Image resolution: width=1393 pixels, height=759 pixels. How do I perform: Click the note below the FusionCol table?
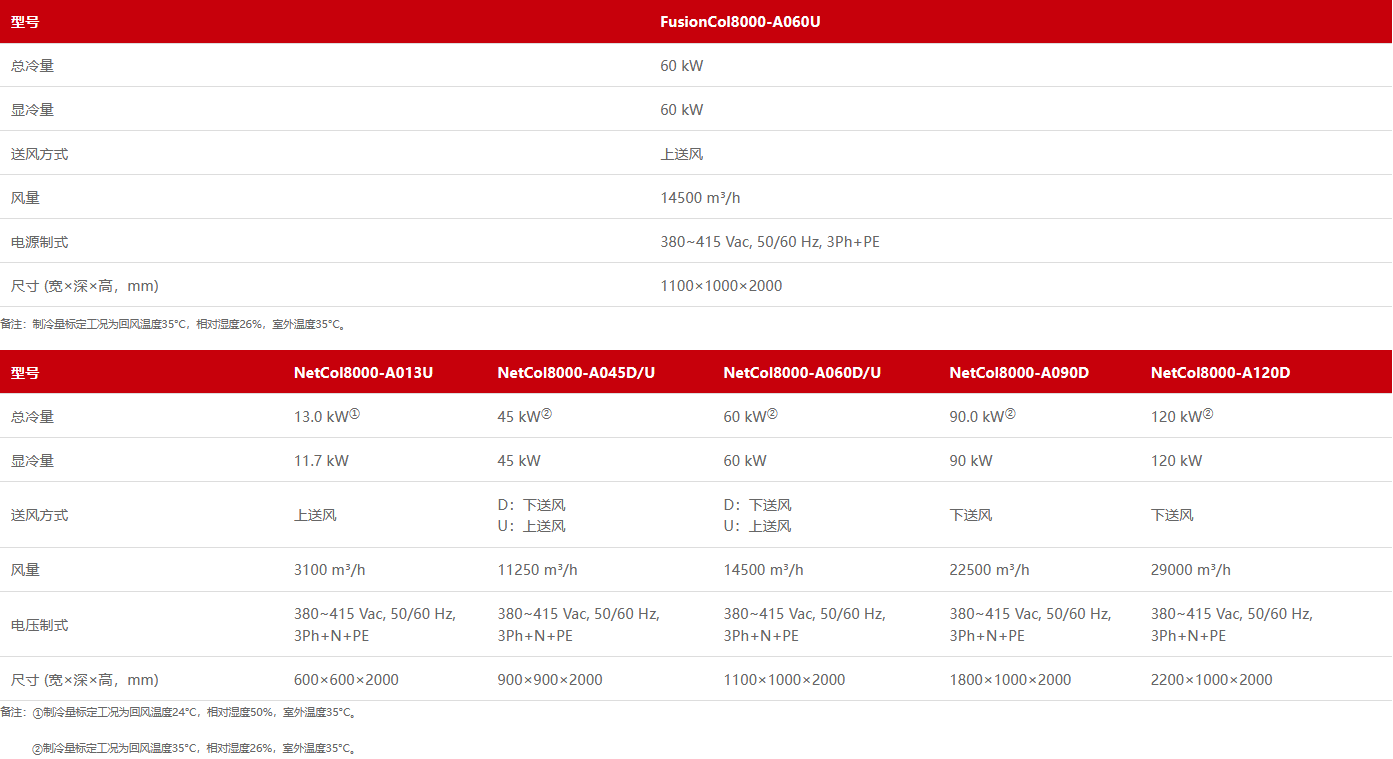pyautogui.click(x=173, y=324)
